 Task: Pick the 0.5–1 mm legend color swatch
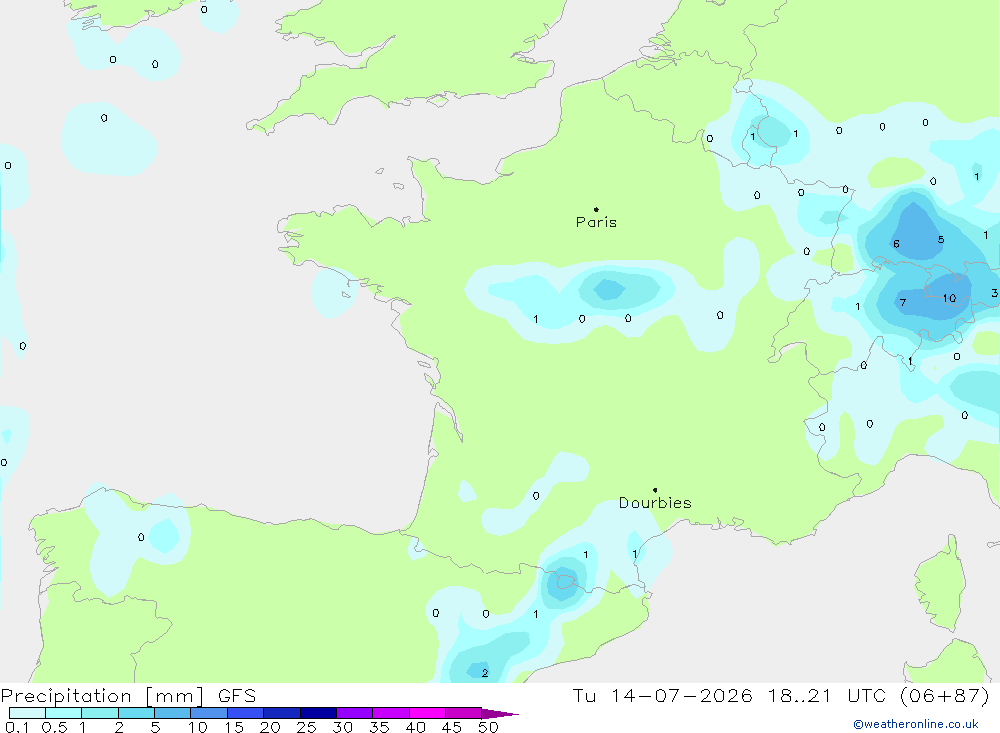(x=64, y=713)
